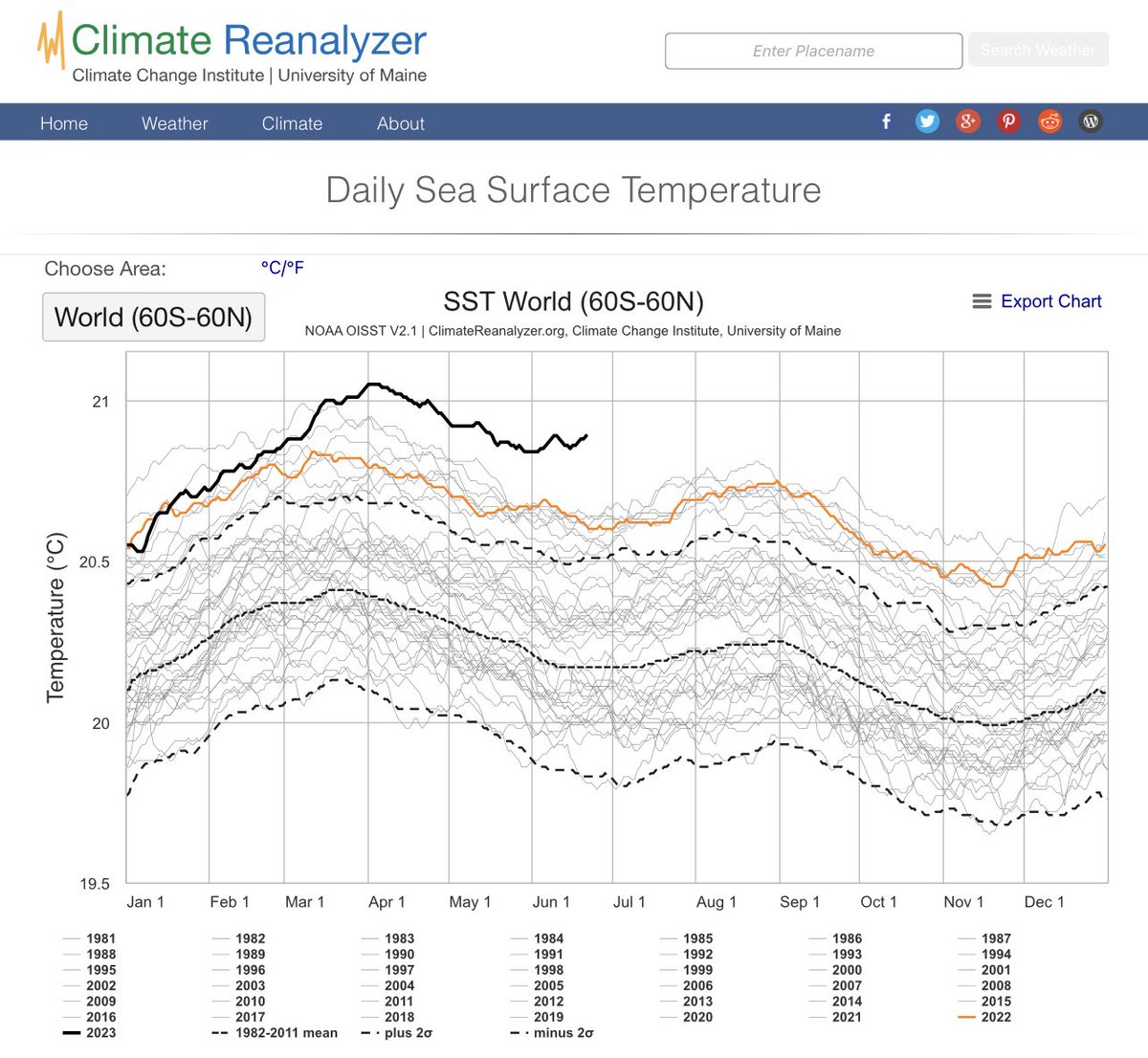1148x1058 pixels.
Task: Click the Apr 1 x-axis label
Action: tap(386, 902)
